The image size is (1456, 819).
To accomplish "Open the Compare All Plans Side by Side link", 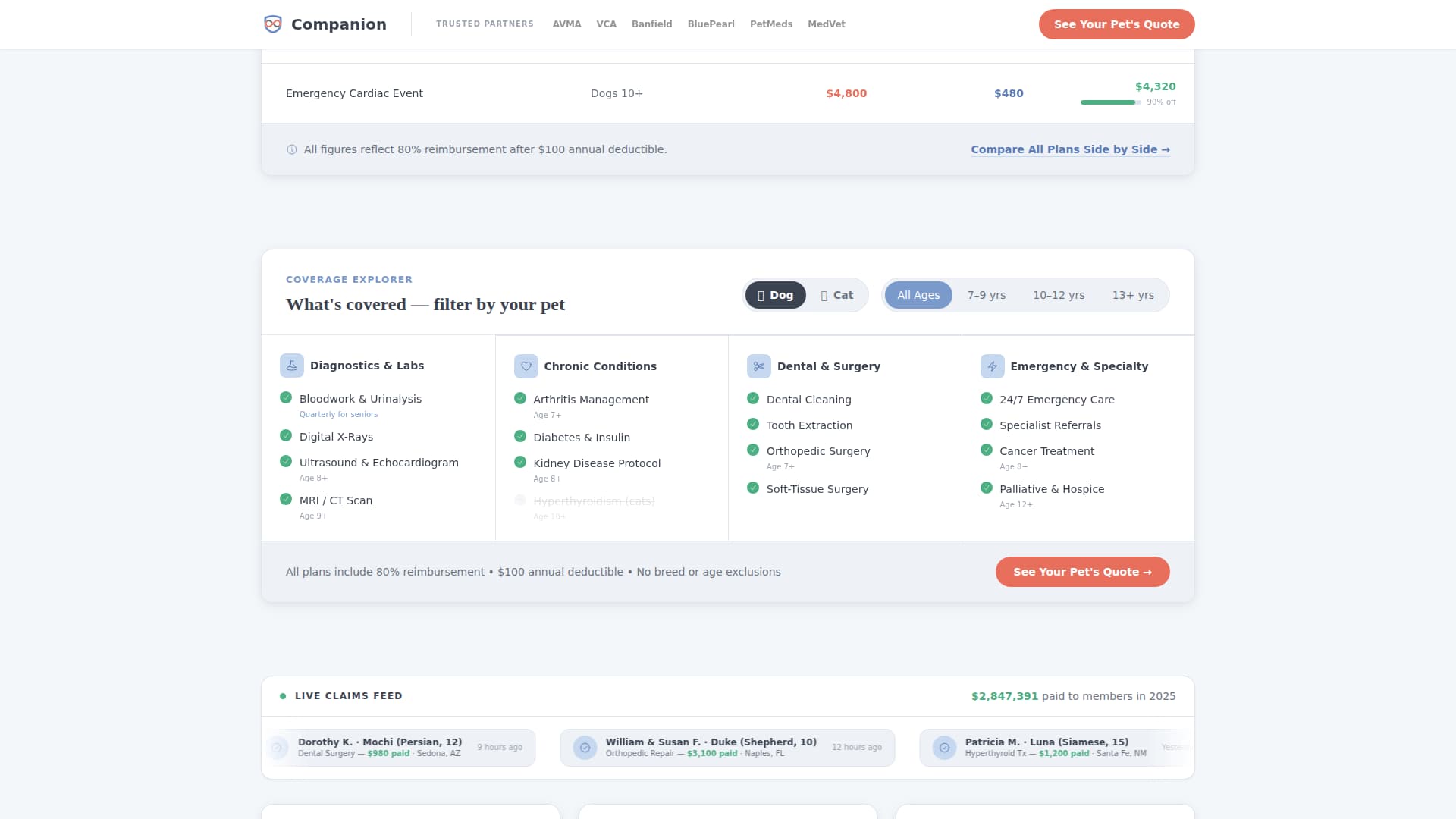I will point(1070,149).
